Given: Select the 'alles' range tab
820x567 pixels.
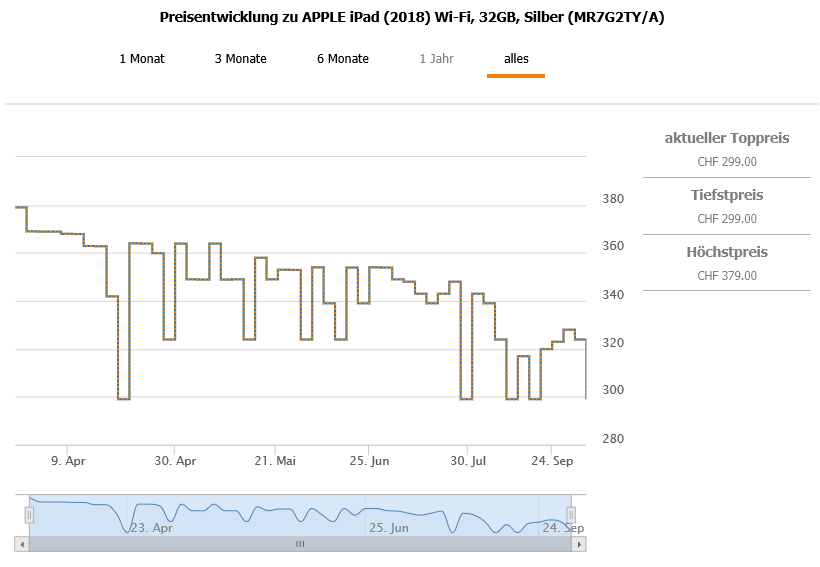Looking at the screenshot, I should [x=516, y=59].
